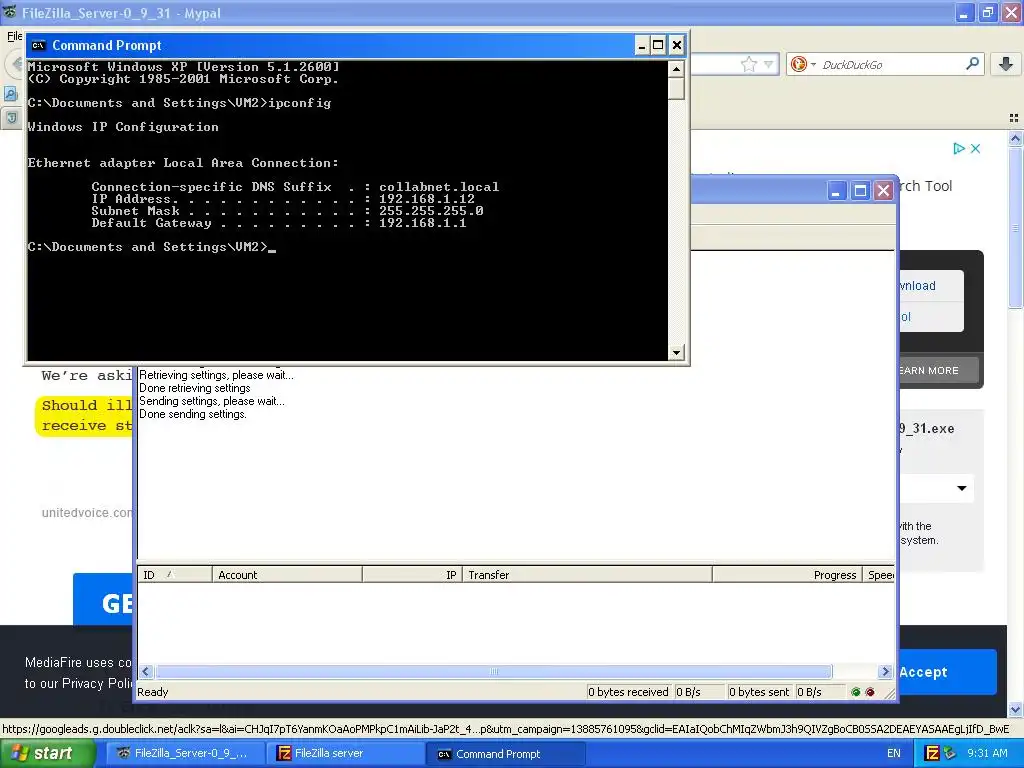Click browser page scroll down arrow

click(1015, 709)
